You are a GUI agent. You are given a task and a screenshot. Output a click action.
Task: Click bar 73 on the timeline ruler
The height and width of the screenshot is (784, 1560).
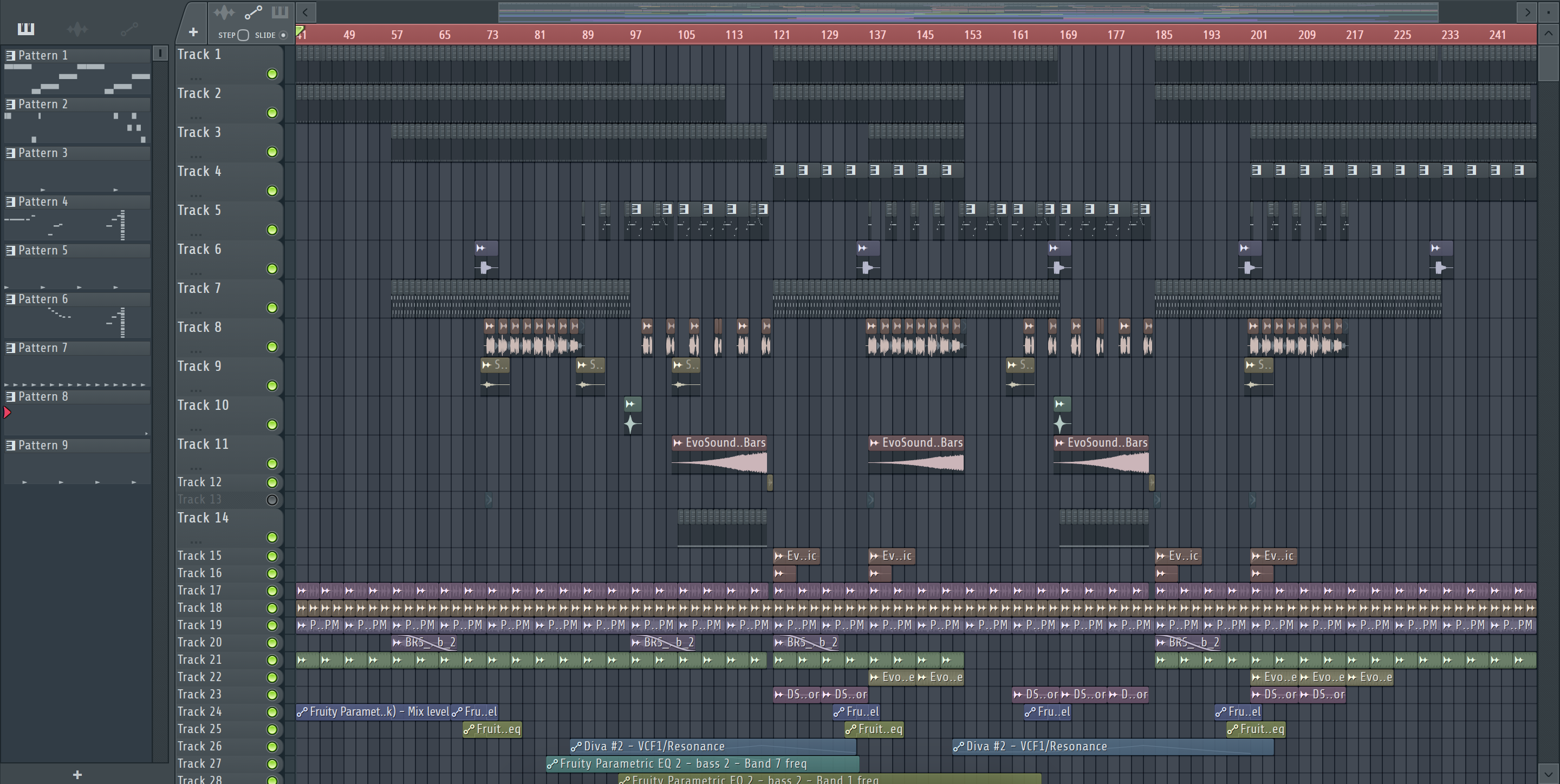[x=492, y=35]
